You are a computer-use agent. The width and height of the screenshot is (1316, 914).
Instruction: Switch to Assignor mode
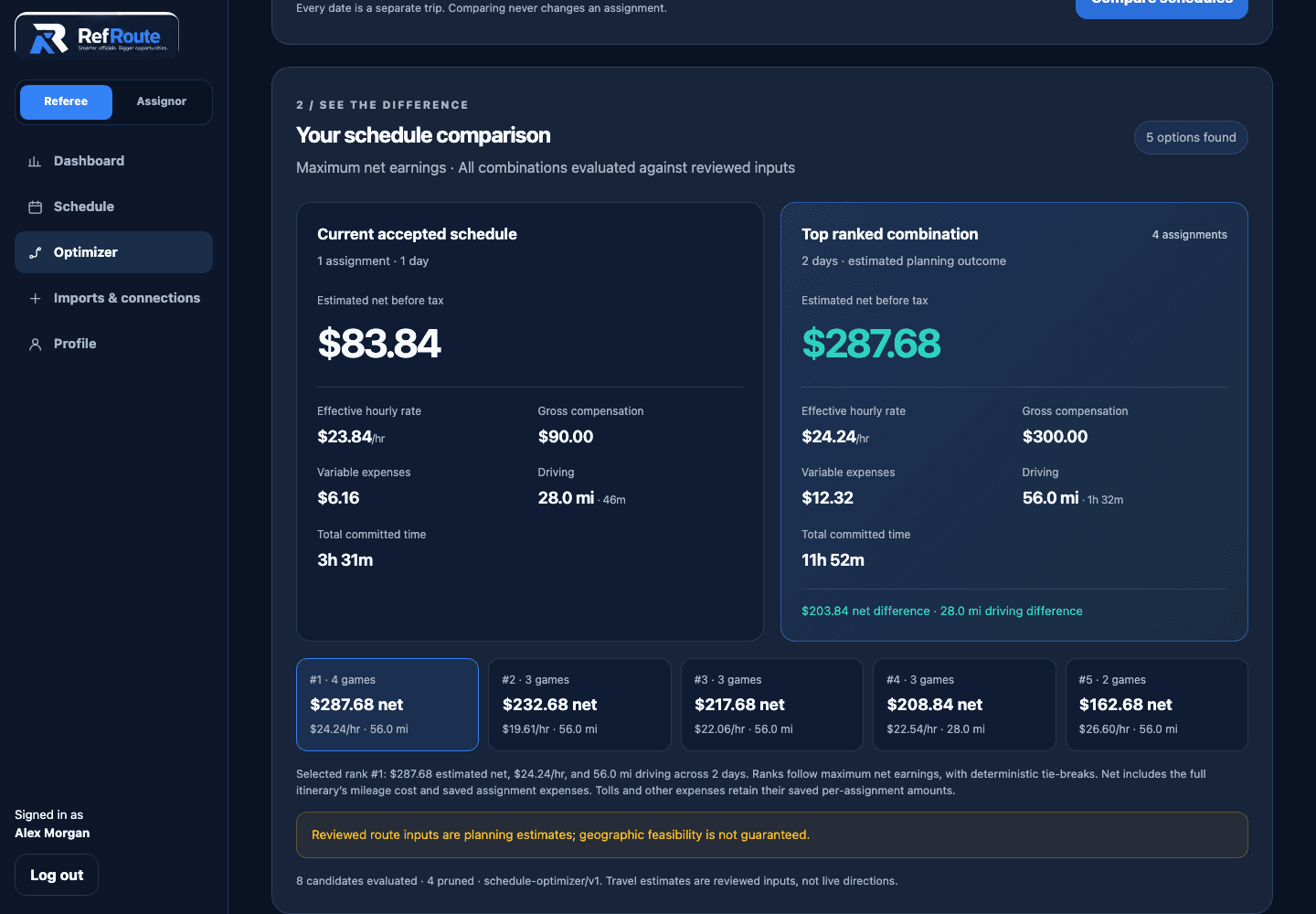(162, 102)
